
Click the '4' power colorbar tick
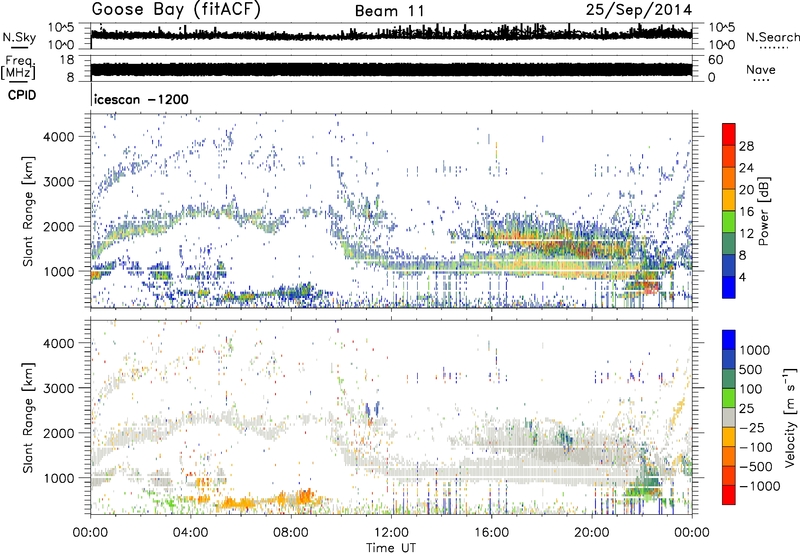click(x=743, y=277)
